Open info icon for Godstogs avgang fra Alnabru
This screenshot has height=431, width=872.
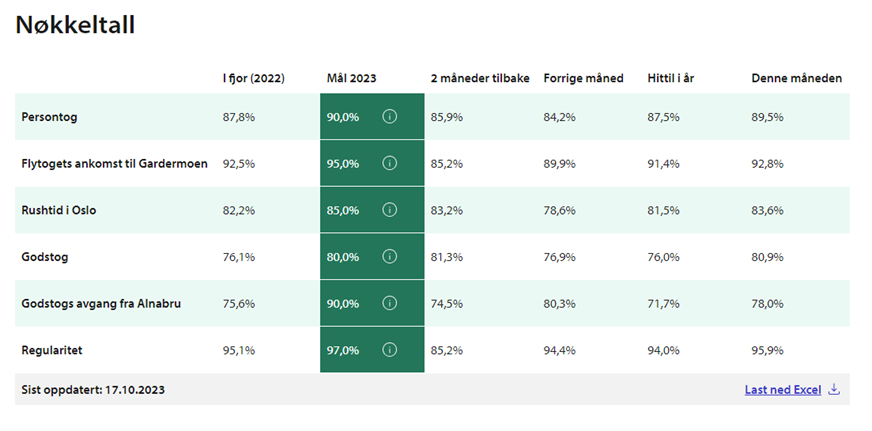[x=390, y=304]
